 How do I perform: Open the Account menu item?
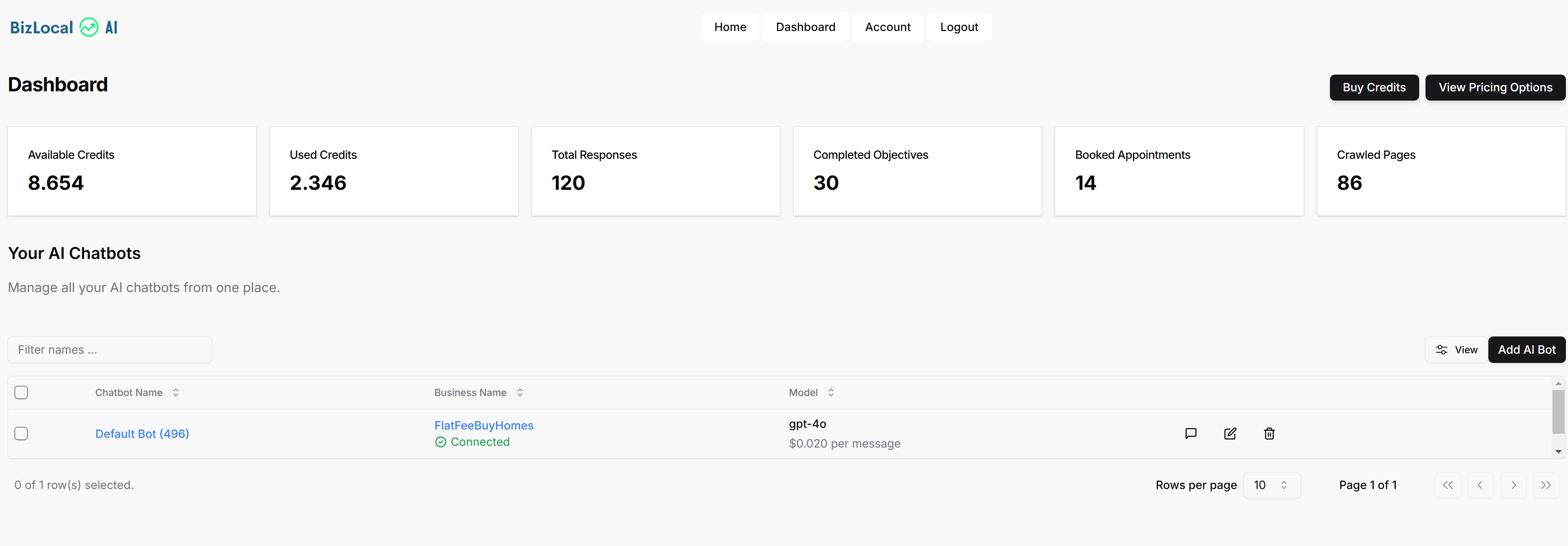tap(887, 27)
